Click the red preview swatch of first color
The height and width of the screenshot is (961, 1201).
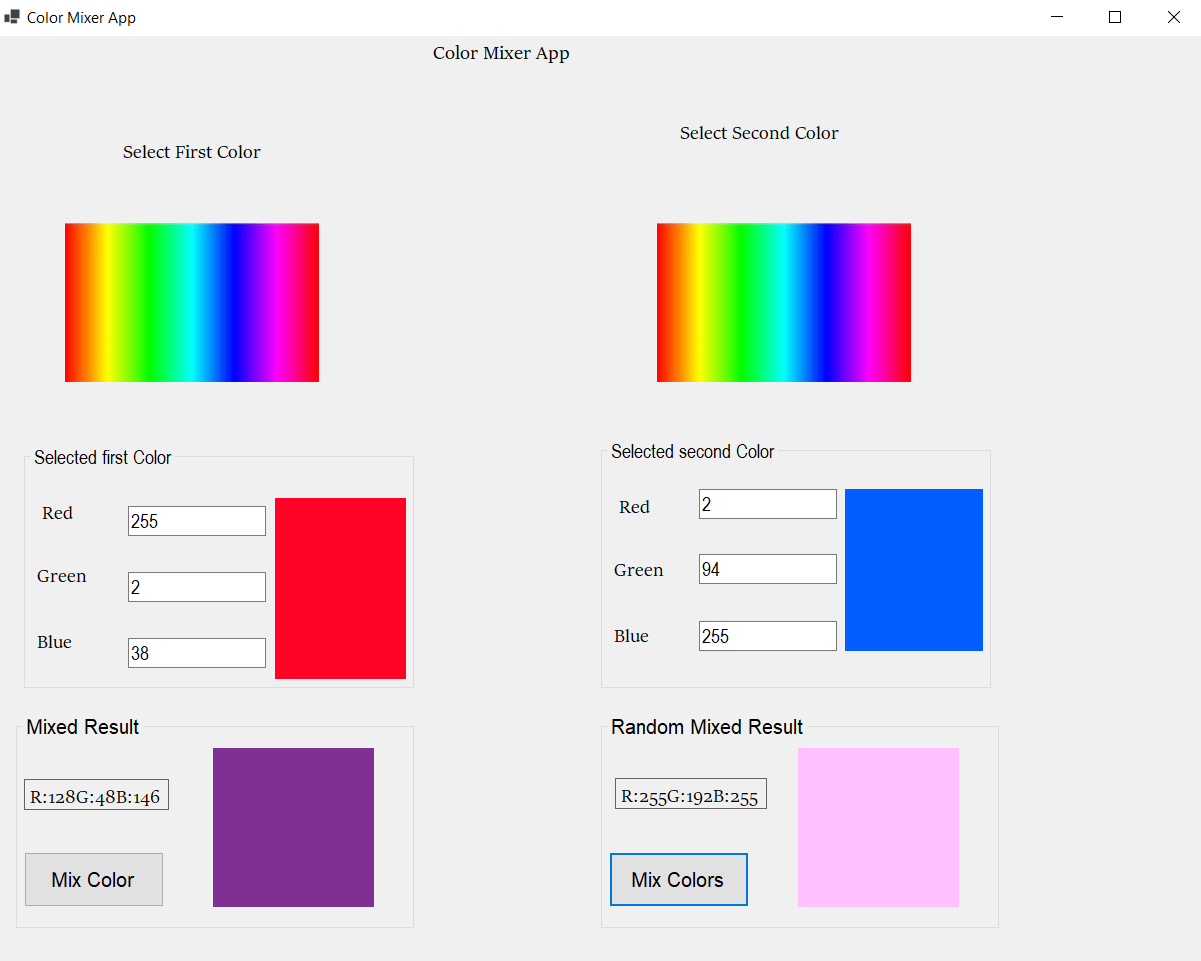tap(340, 587)
